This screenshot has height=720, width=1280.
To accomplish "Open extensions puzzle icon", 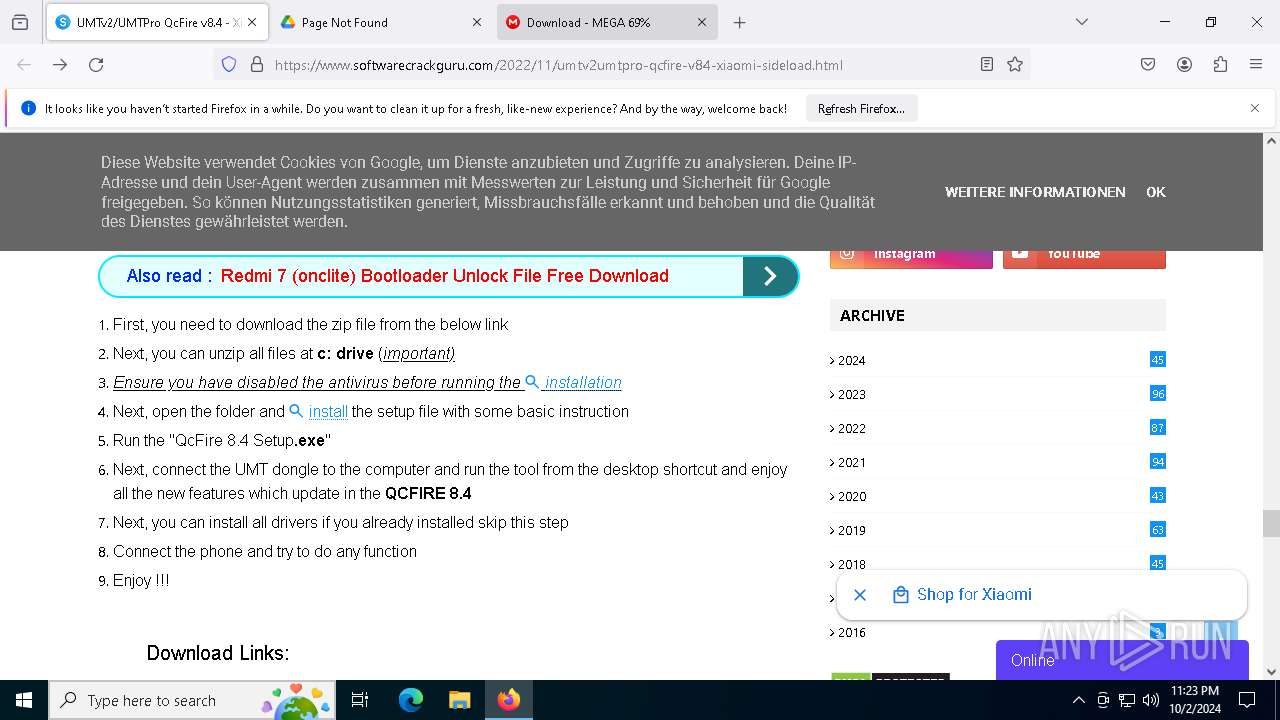I will (x=1220, y=64).
